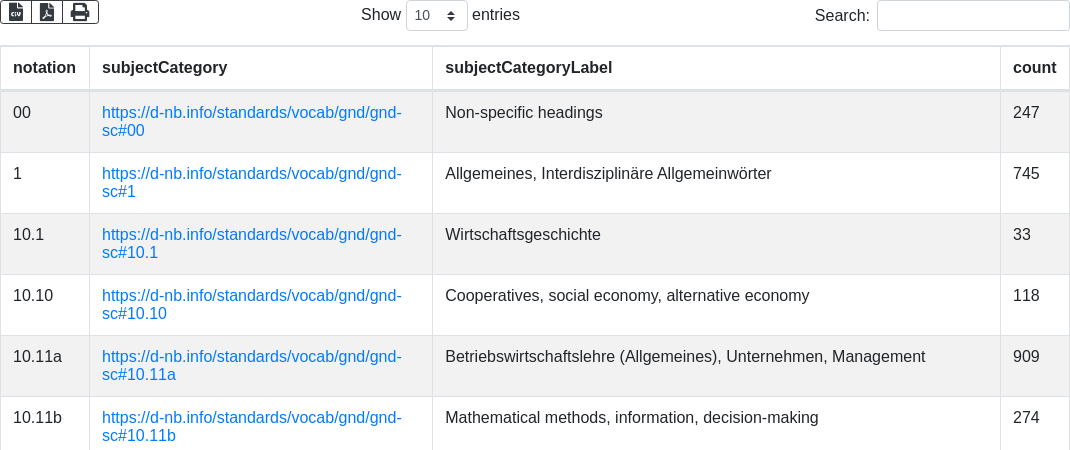Visit the gnd-sc#10.10 category URL
Image resolution: width=1070 pixels, height=450 pixels.
pos(251,305)
